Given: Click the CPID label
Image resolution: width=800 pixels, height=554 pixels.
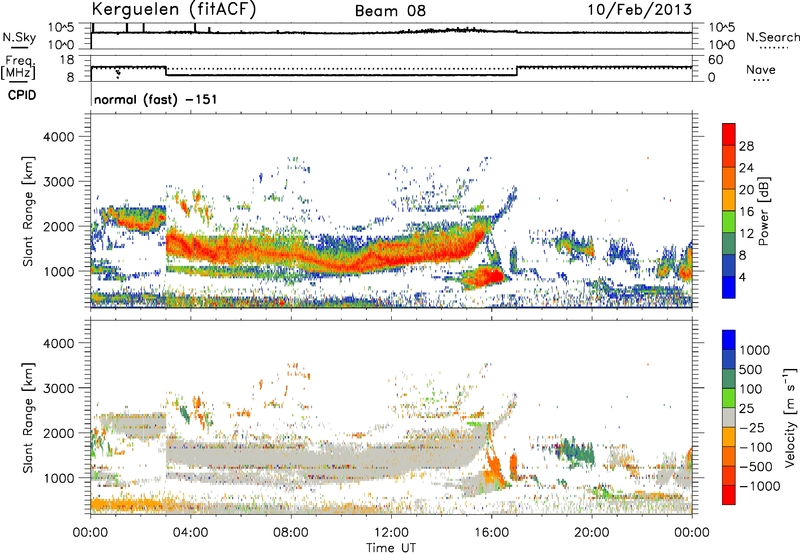Looking at the screenshot, I should point(22,95).
